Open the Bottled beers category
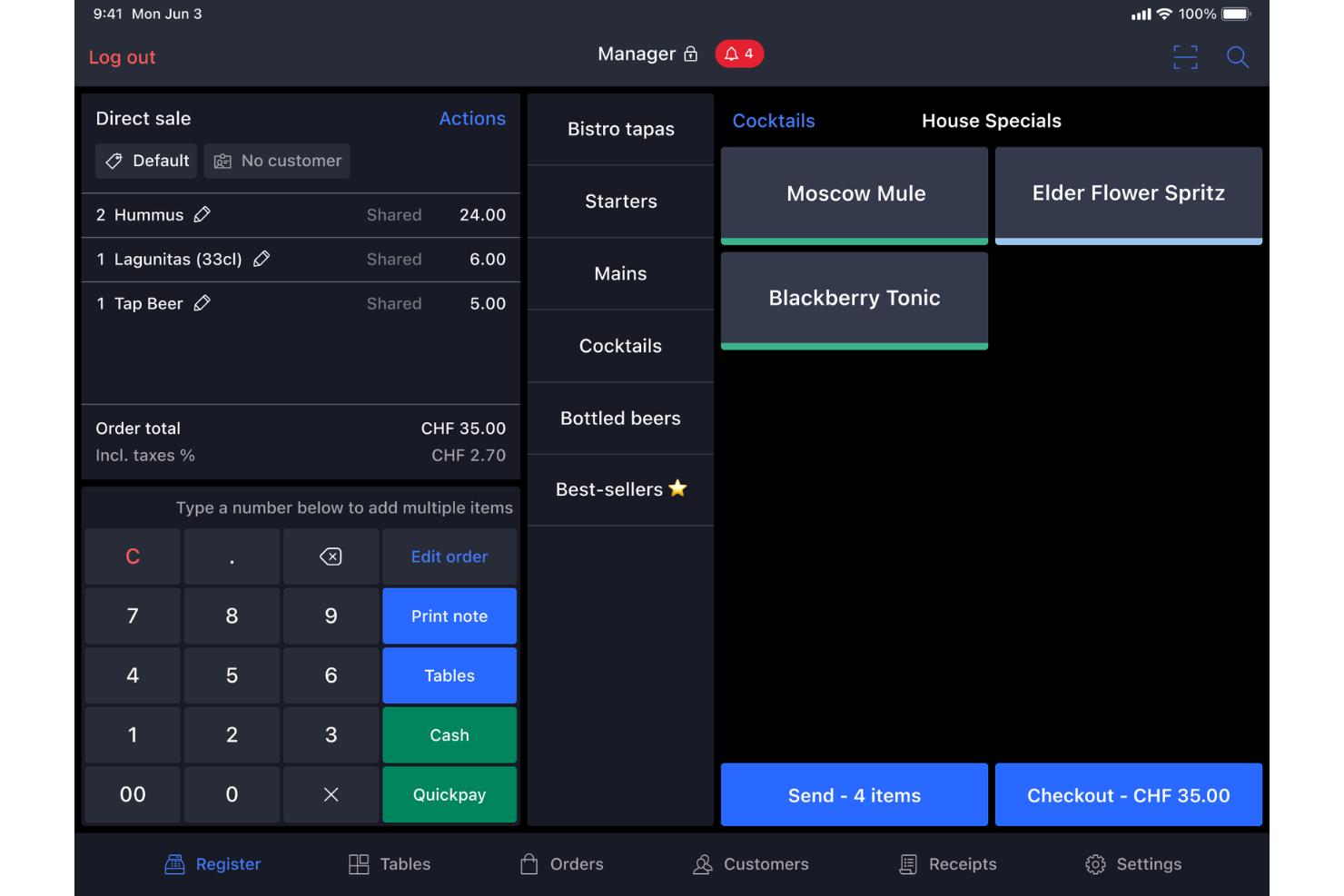Viewport: 1344px width, 896px height. click(620, 418)
